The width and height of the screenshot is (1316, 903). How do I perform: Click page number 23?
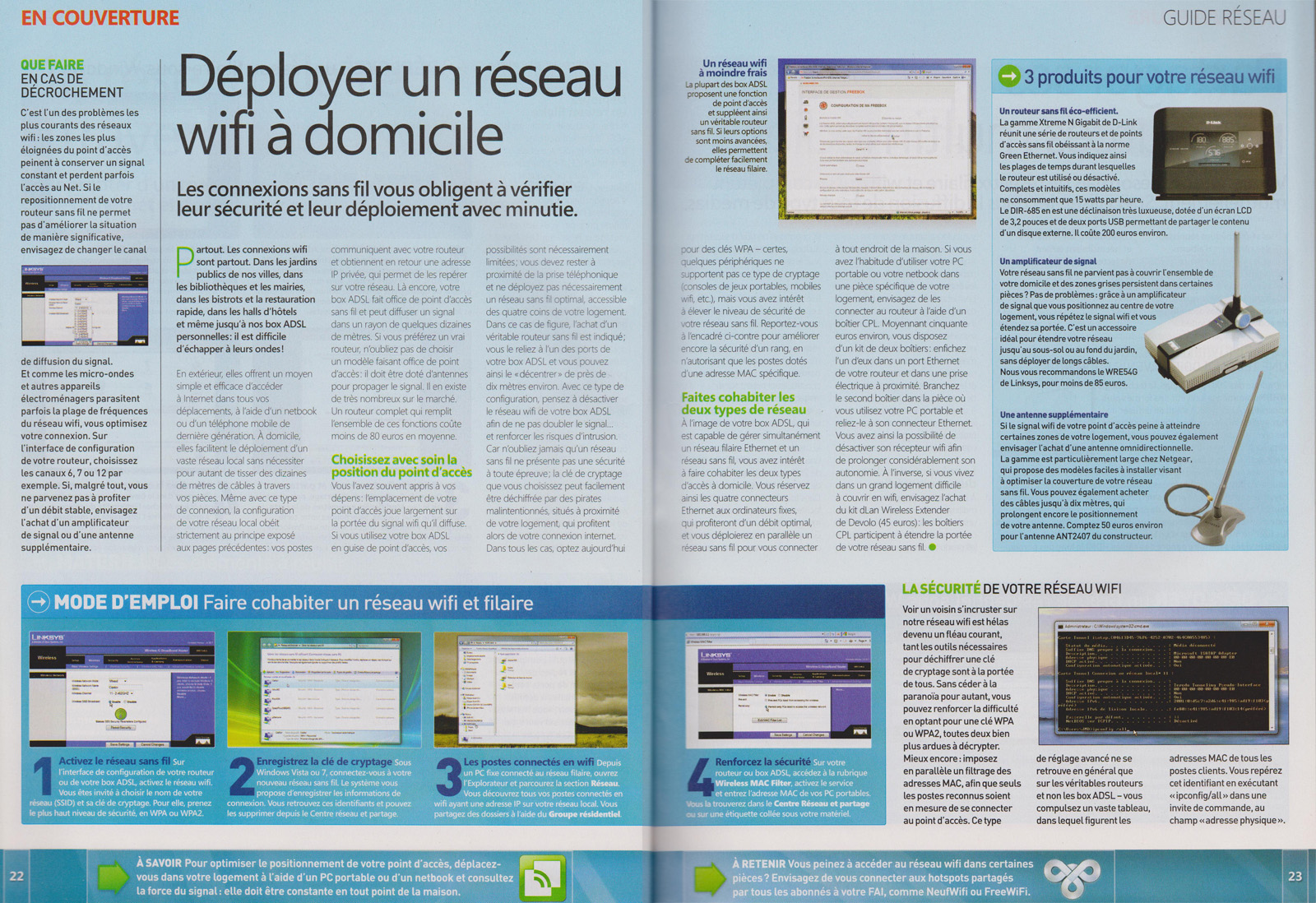tap(1295, 876)
